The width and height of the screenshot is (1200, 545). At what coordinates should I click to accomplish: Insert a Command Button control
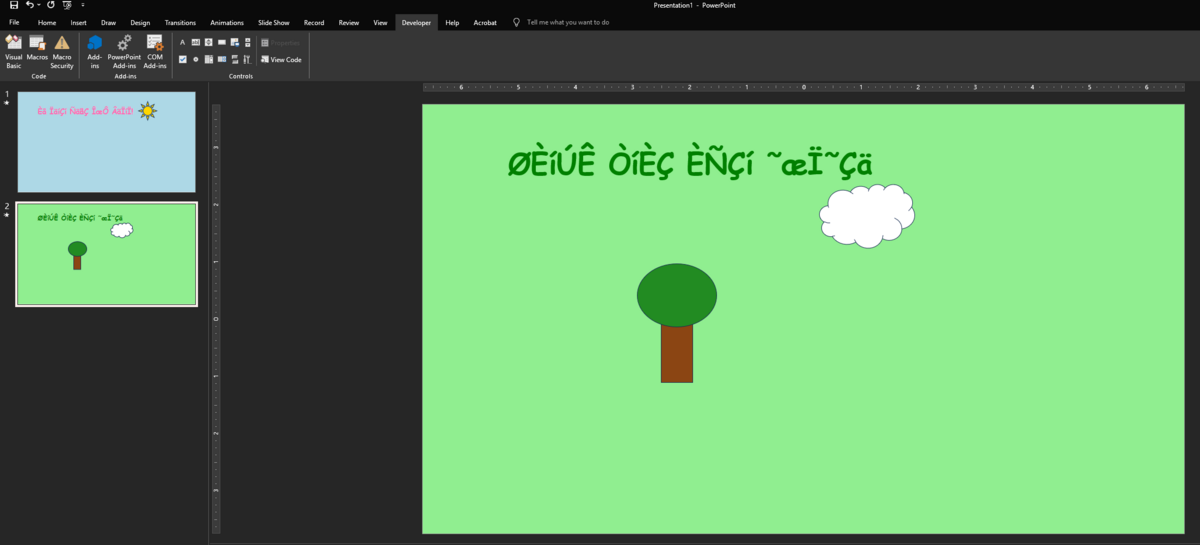point(221,42)
